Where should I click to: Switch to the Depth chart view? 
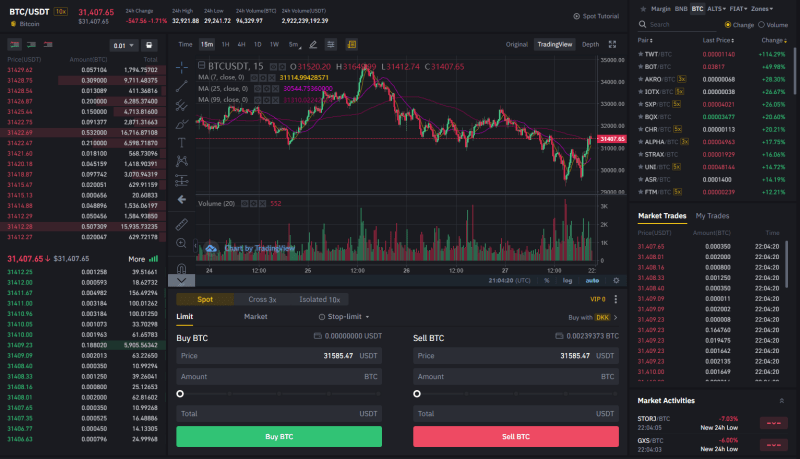tap(590, 45)
